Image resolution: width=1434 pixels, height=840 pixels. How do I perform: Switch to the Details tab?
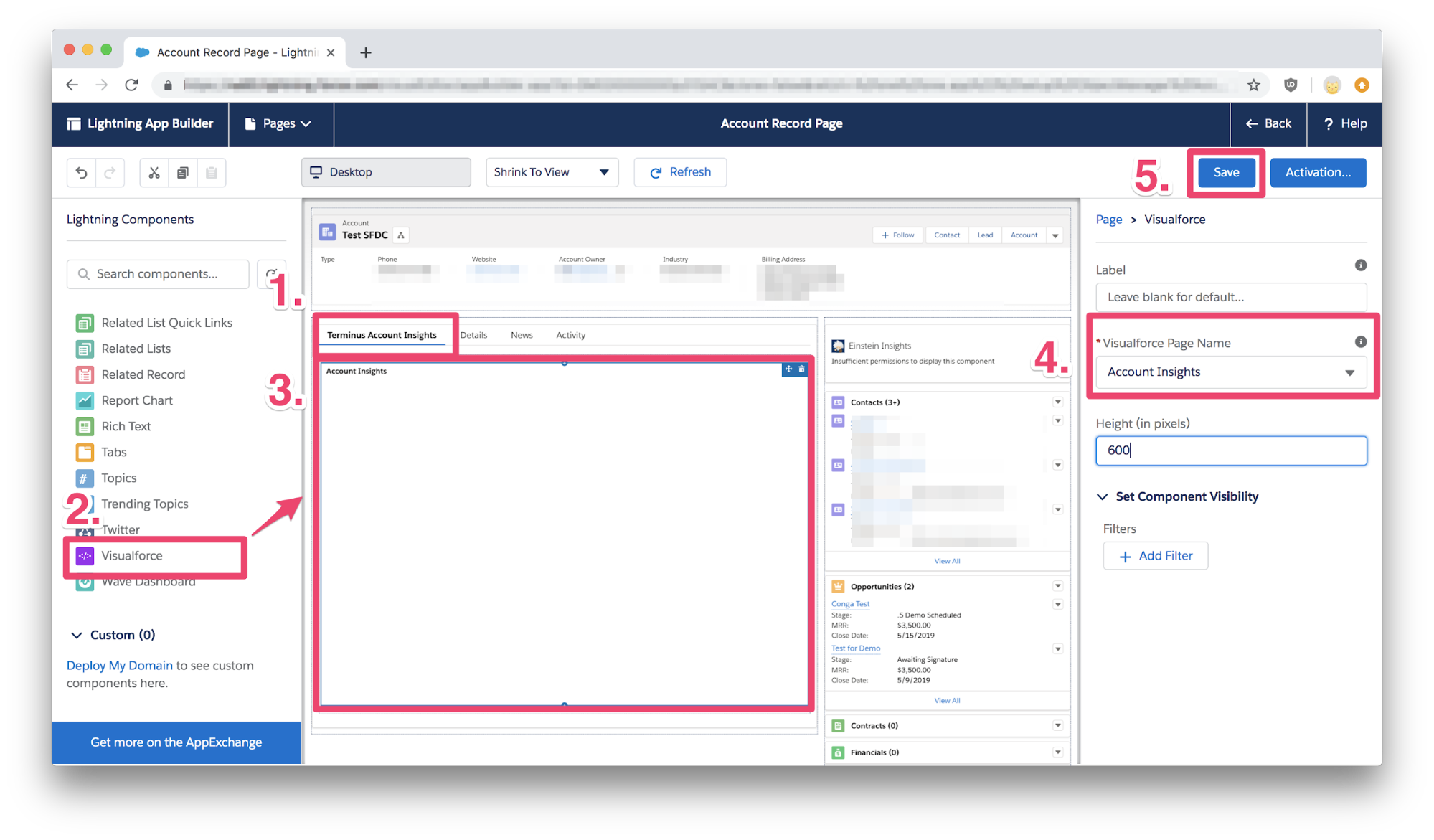(x=473, y=336)
